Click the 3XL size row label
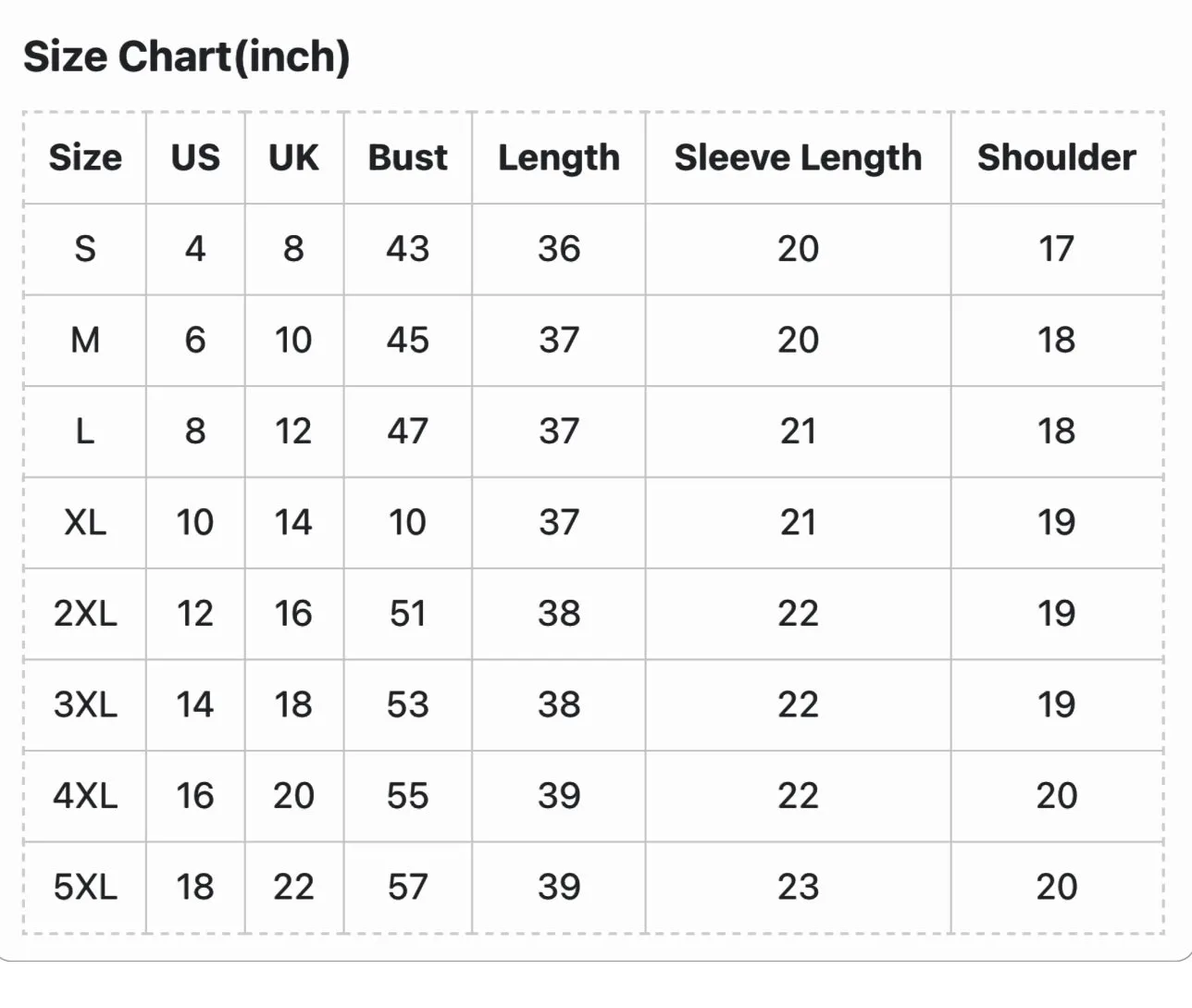The image size is (1192, 1008). [x=85, y=704]
